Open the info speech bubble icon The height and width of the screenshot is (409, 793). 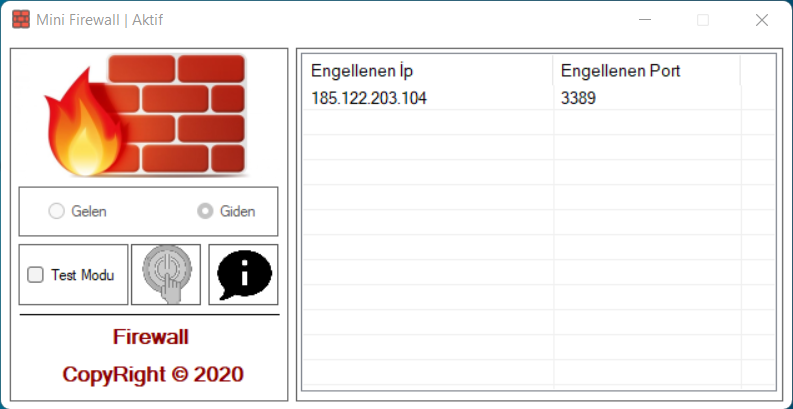[243, 275]
